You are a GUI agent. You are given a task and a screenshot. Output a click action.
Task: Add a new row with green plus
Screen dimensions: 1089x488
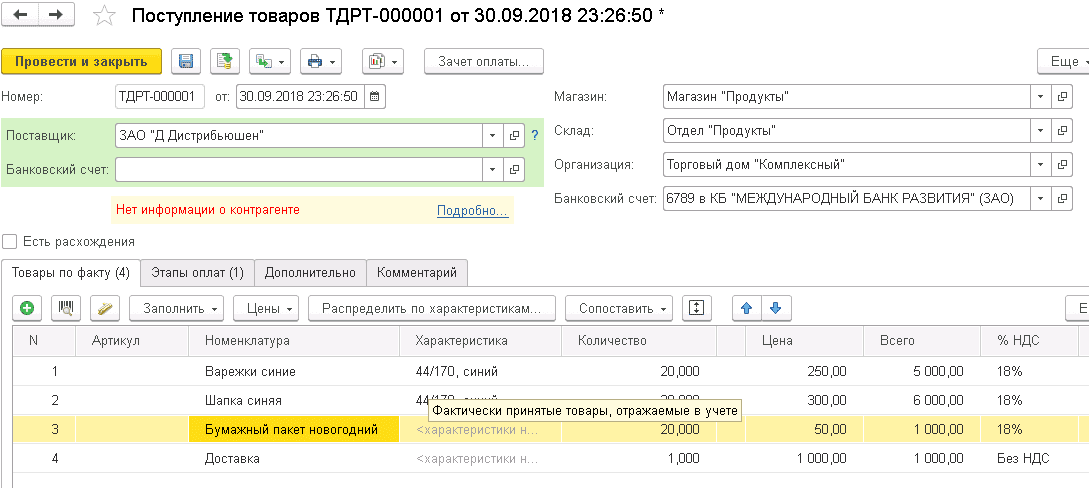pyautogui.click(x=27, y=308)
